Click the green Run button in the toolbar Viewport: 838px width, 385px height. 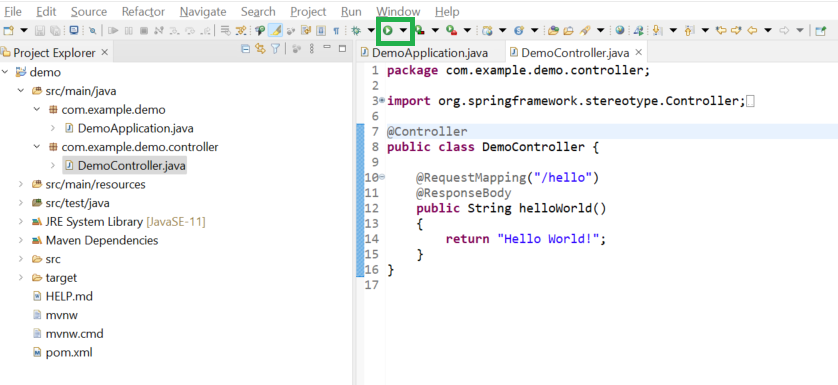[388, 30]
